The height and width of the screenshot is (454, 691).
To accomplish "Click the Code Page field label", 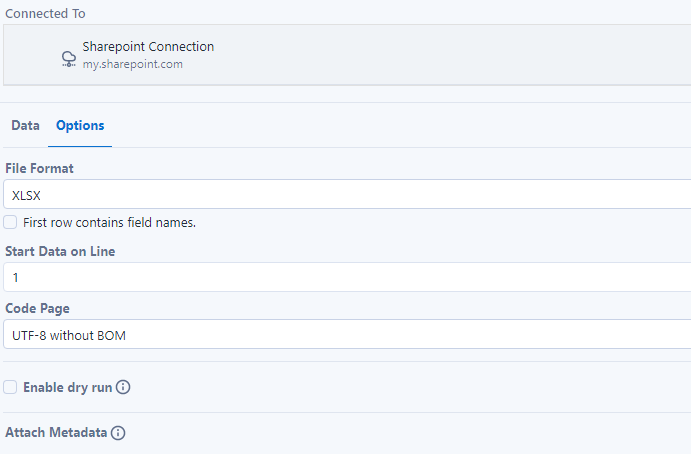I will tap(37, 309).
